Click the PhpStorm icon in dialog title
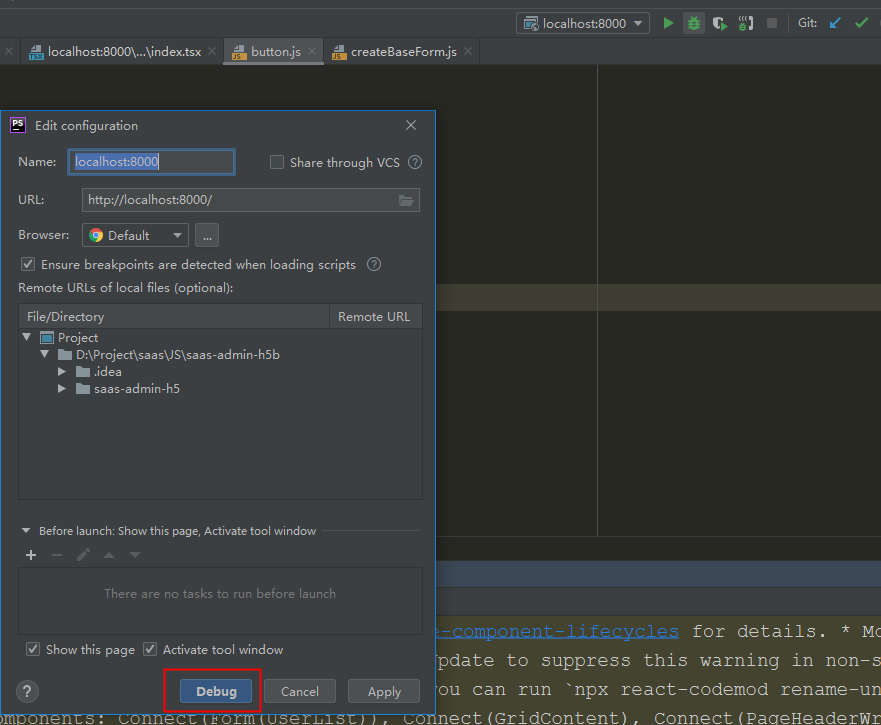Image resolution: width=881 pixels, height=725 pixels. [18, 125]
